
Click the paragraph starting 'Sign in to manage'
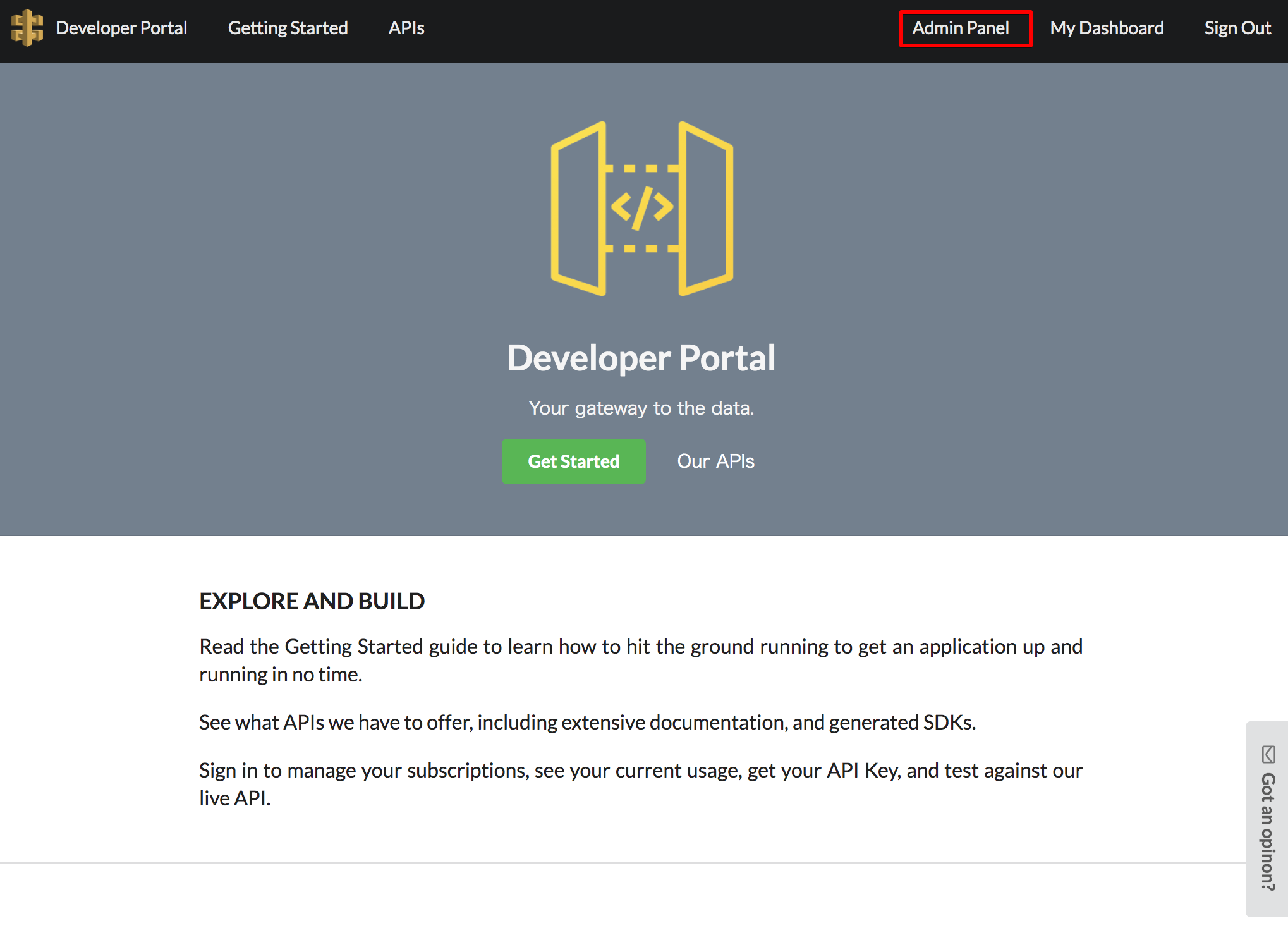pyautogui.click(x=641, y=784)
